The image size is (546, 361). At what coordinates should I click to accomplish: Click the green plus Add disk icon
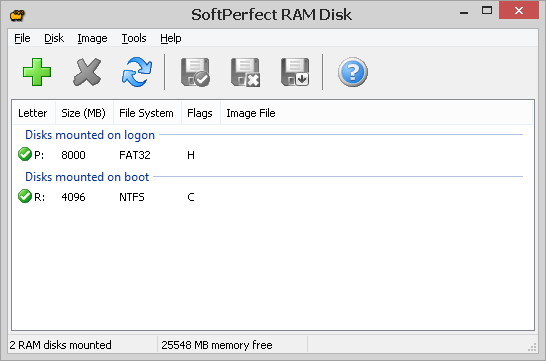coord(37,72)
